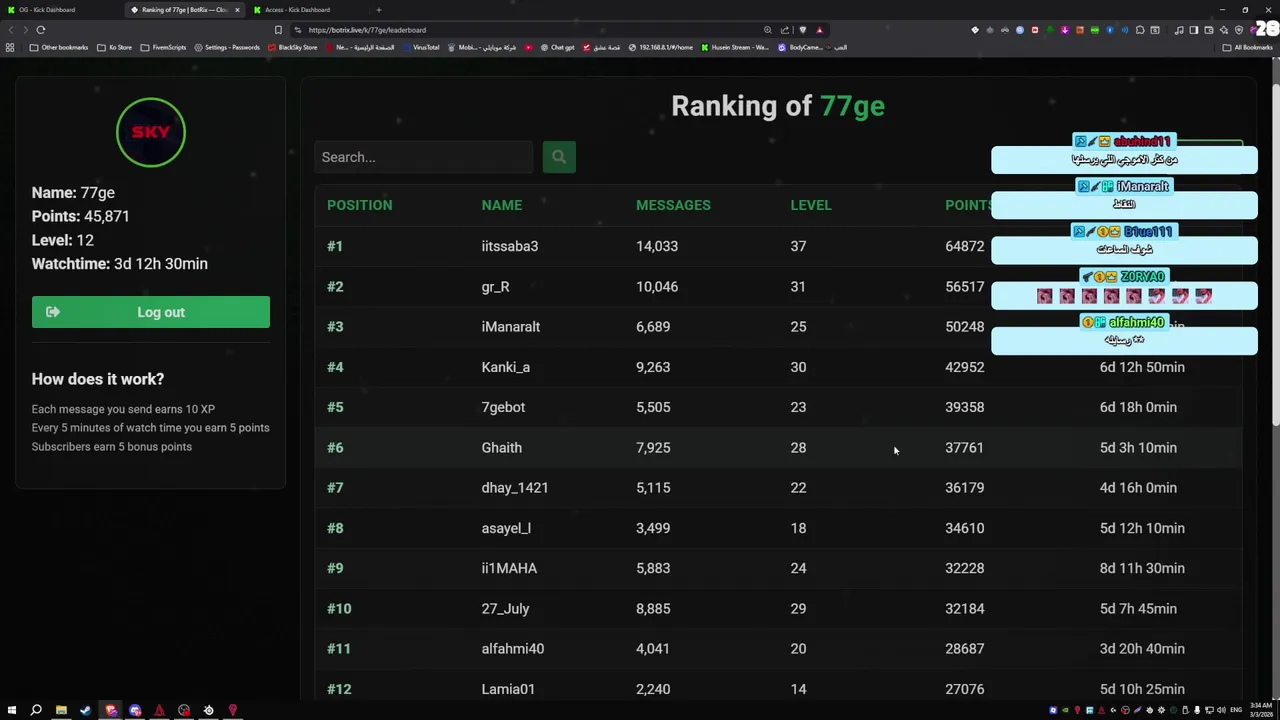Click the name Kanki_a in row #4
Screen dimensions: 1280x720
pyautogui.click(x=505, y=367)
